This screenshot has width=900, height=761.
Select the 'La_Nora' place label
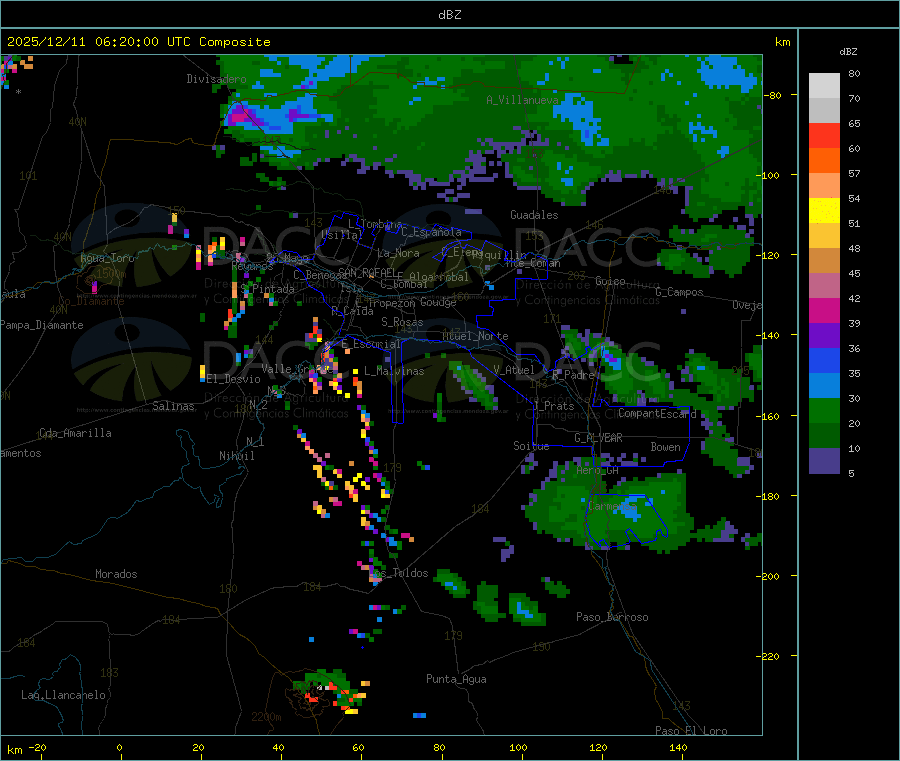398,253
